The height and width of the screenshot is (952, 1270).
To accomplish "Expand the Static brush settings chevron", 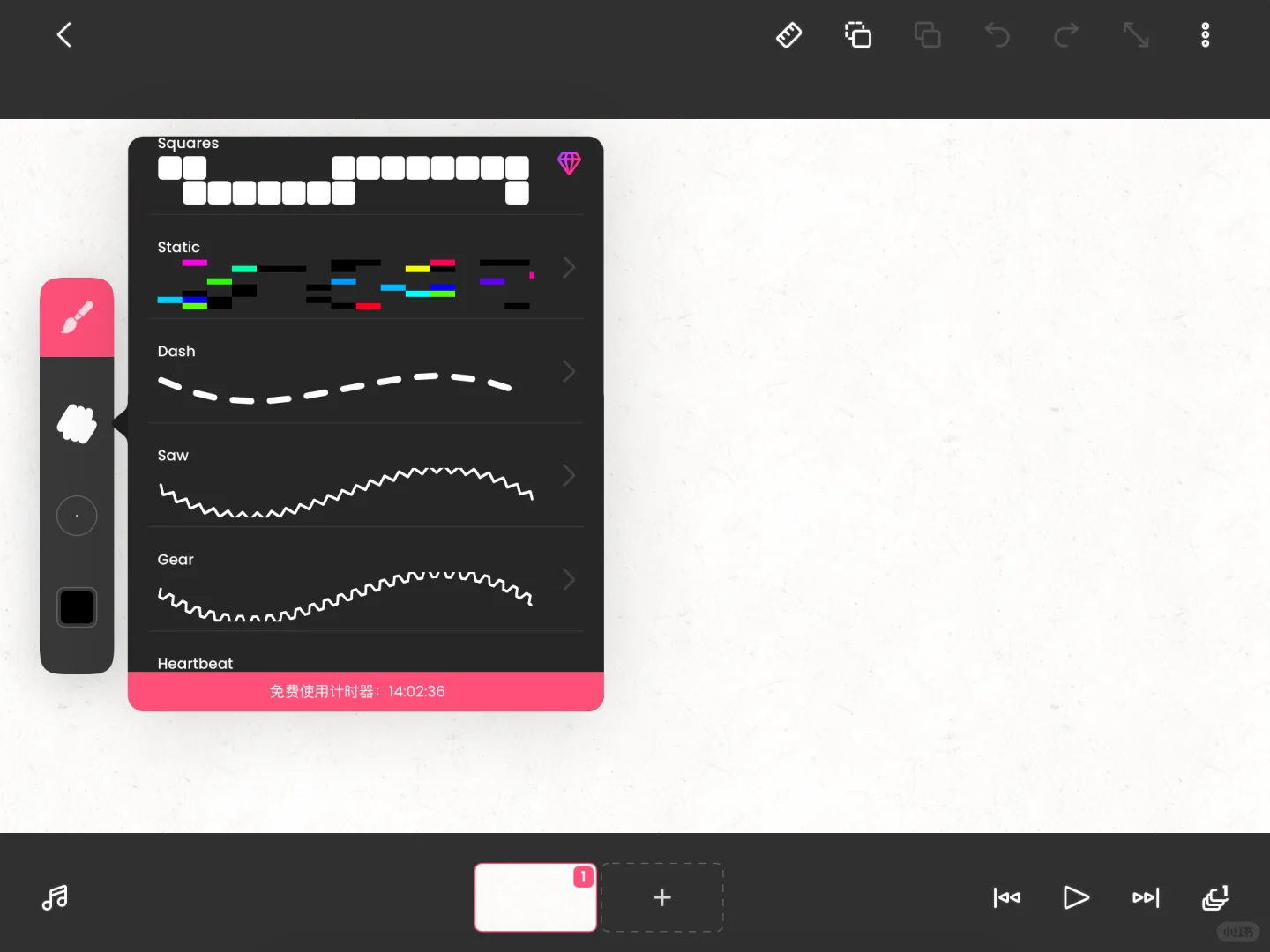I will pos(569,267).
